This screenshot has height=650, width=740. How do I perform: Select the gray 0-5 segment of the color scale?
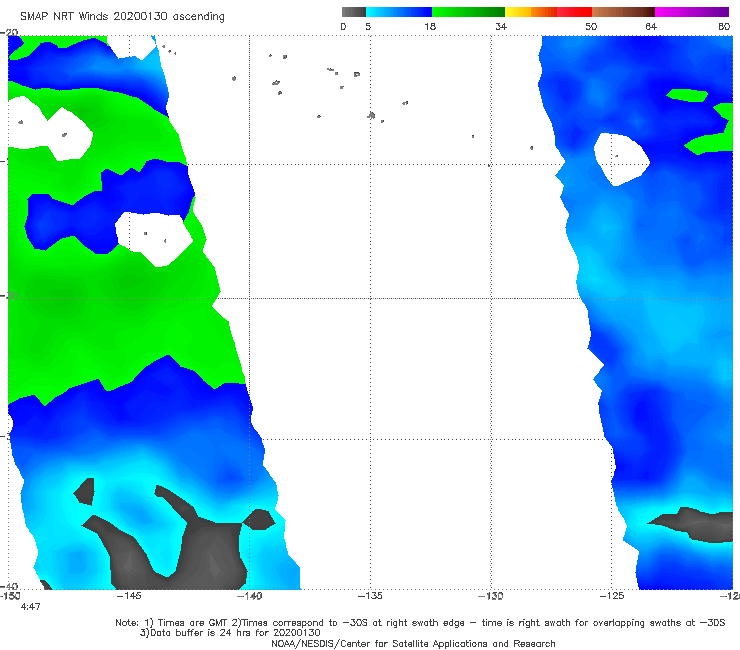[354, 12]
